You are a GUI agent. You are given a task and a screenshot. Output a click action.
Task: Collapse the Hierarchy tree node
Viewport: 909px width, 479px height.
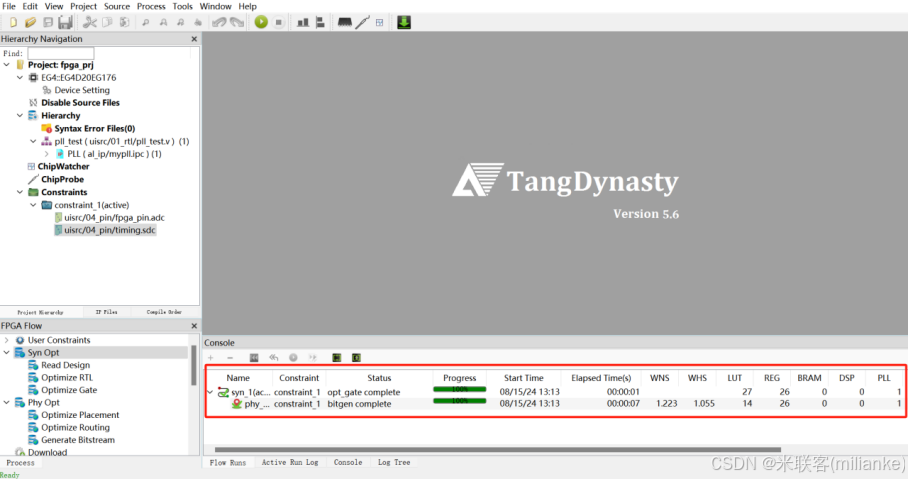pyautogui.click(x=20, y=115)
